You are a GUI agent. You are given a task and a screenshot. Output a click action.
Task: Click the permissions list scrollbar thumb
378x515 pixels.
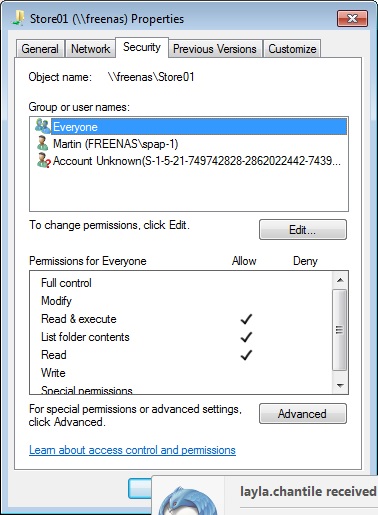(x=340, y=330)
